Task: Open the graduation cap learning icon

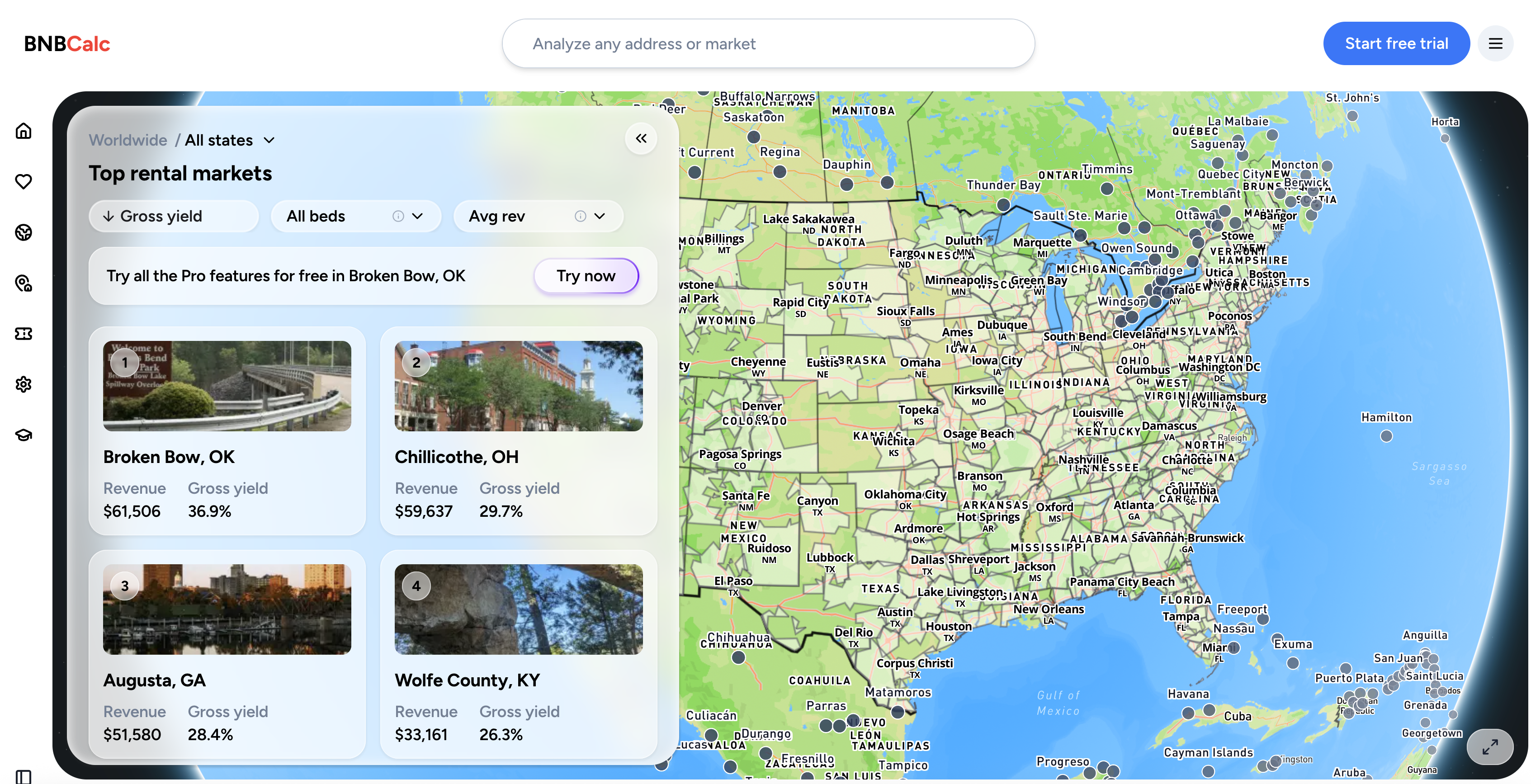Action: [23, 435]
